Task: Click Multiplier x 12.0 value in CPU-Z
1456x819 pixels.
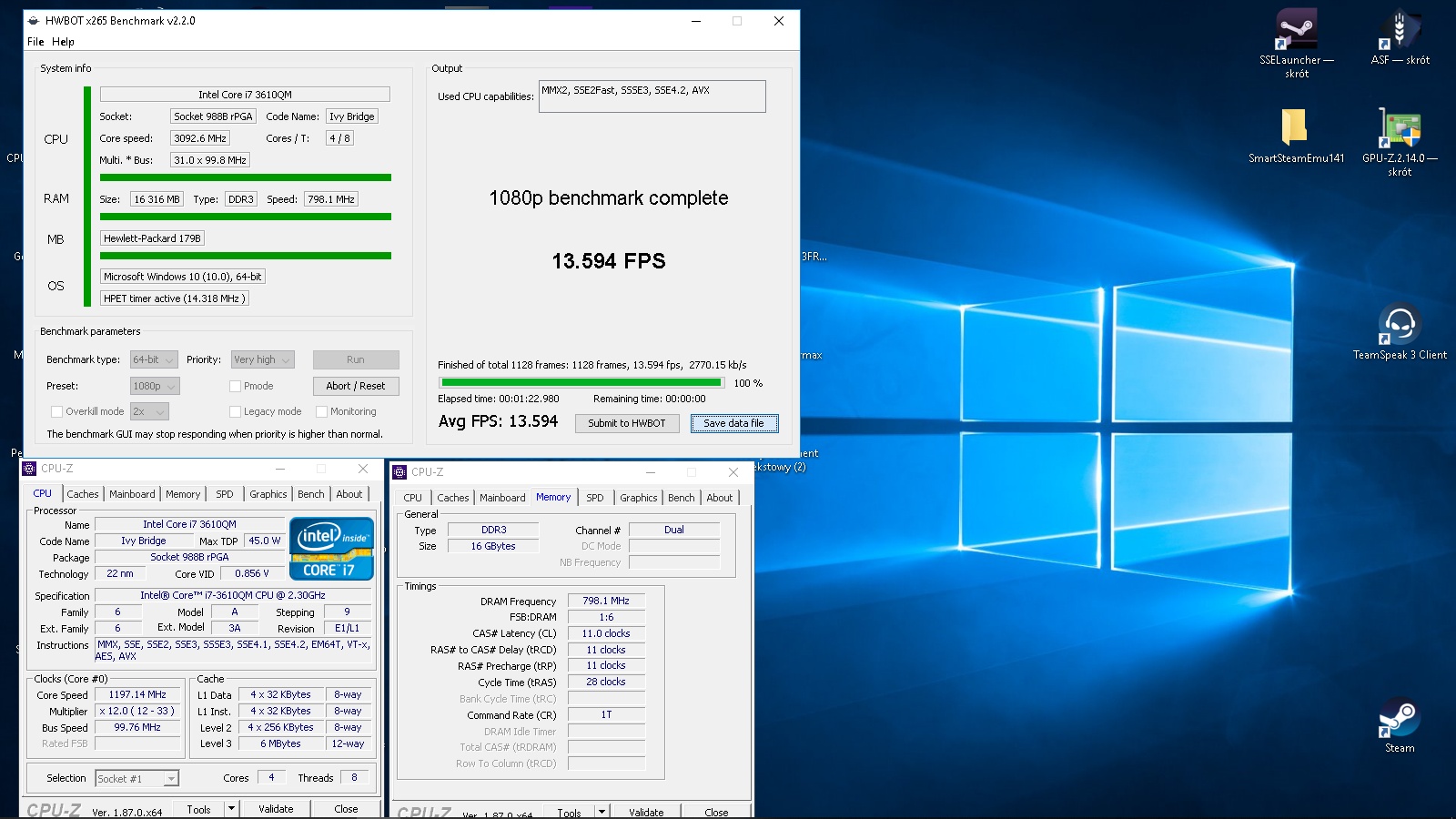Action: (137, 711)
